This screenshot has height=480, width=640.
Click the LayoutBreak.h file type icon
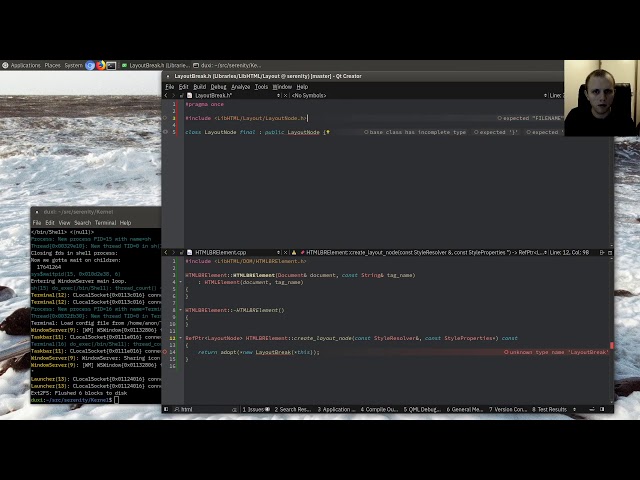pos(189,96)
